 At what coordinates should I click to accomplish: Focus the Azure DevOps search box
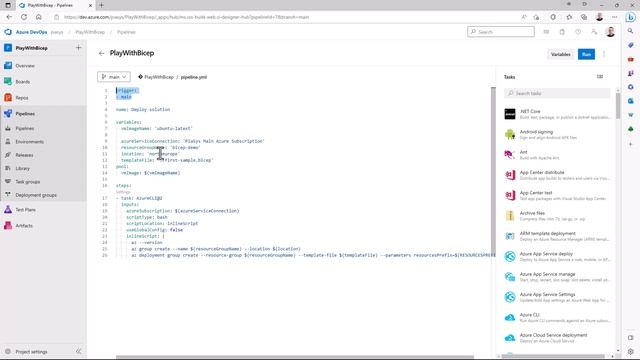coord(501,32)
